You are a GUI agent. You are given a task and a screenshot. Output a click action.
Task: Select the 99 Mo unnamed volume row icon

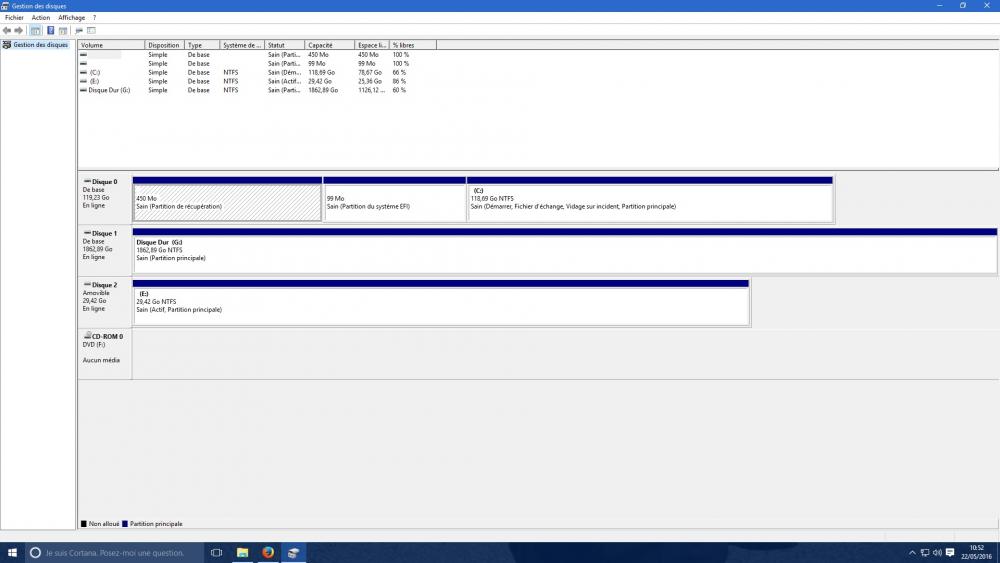83,64
